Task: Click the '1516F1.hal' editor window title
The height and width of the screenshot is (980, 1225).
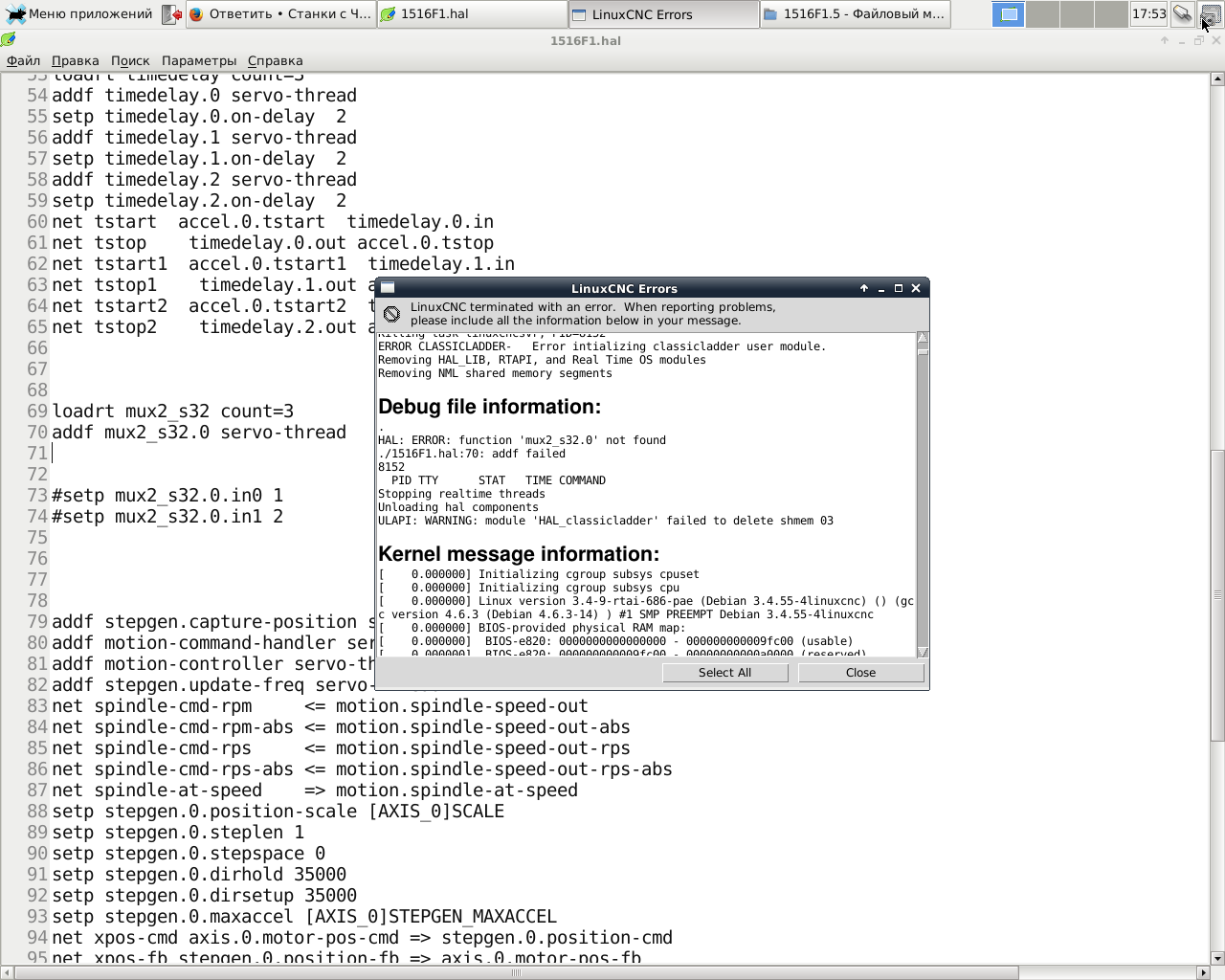Action: point(586,41)
